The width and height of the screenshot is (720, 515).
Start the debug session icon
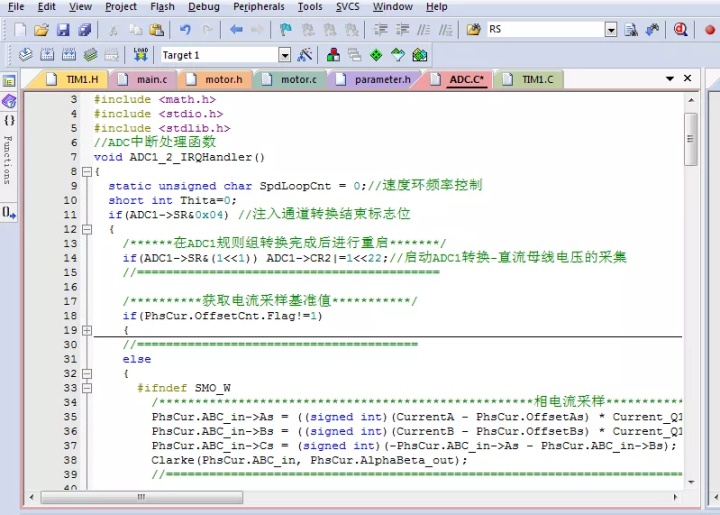[x=681, y=30]
